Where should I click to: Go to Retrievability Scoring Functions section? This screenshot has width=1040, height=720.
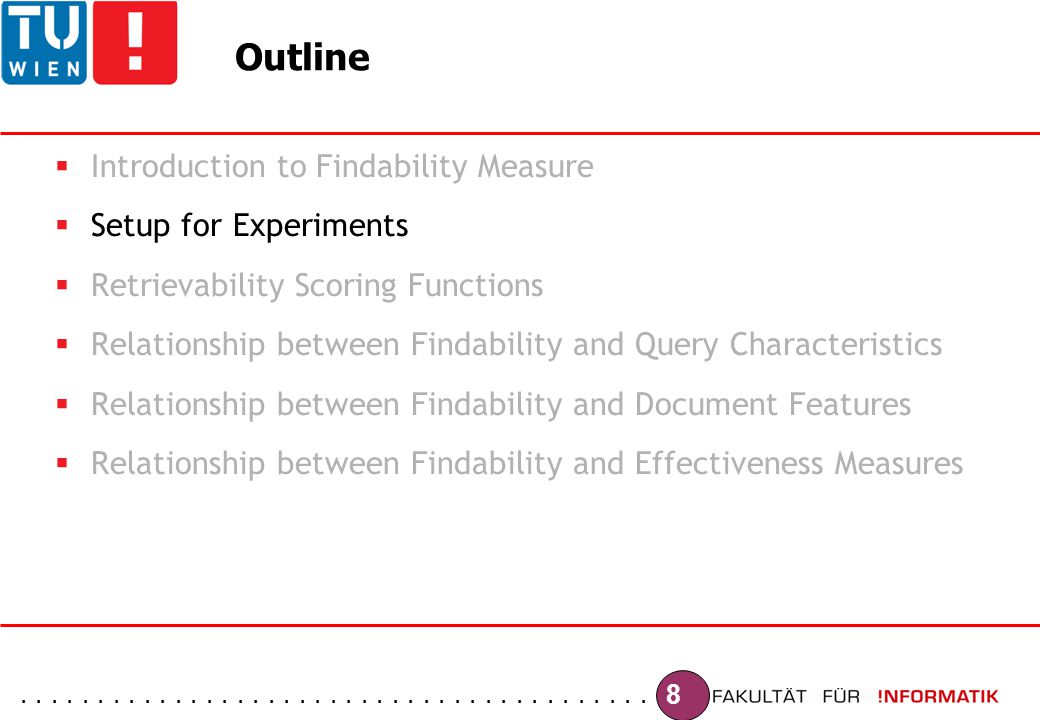coord(317,286)
